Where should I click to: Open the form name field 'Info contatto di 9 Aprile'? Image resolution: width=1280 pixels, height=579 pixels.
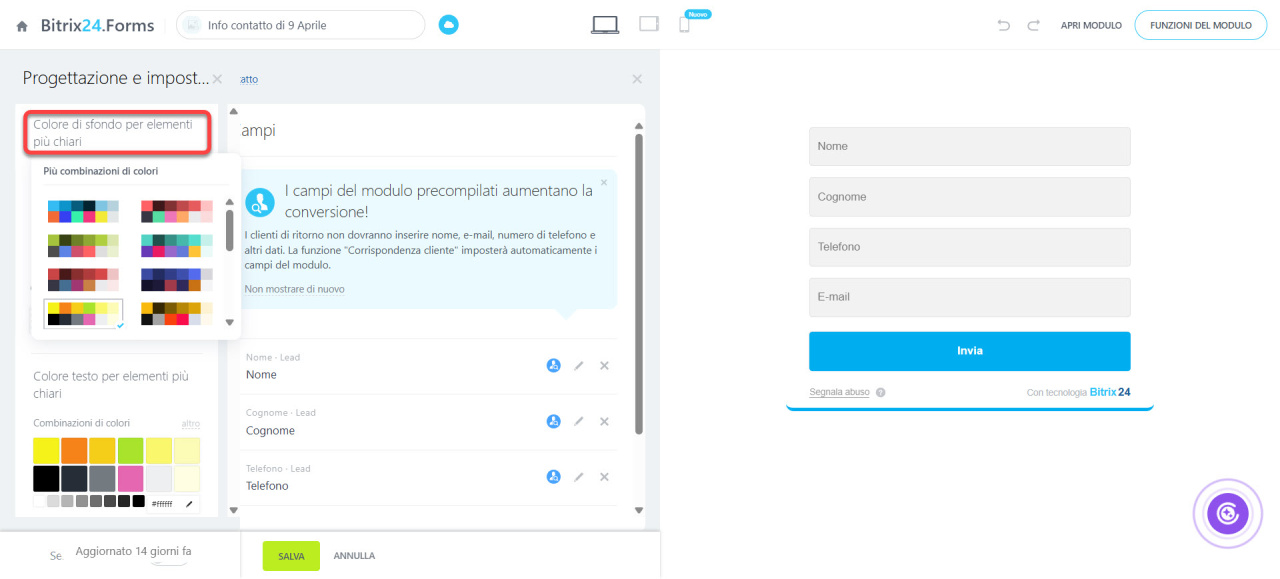tap(300, 25)
